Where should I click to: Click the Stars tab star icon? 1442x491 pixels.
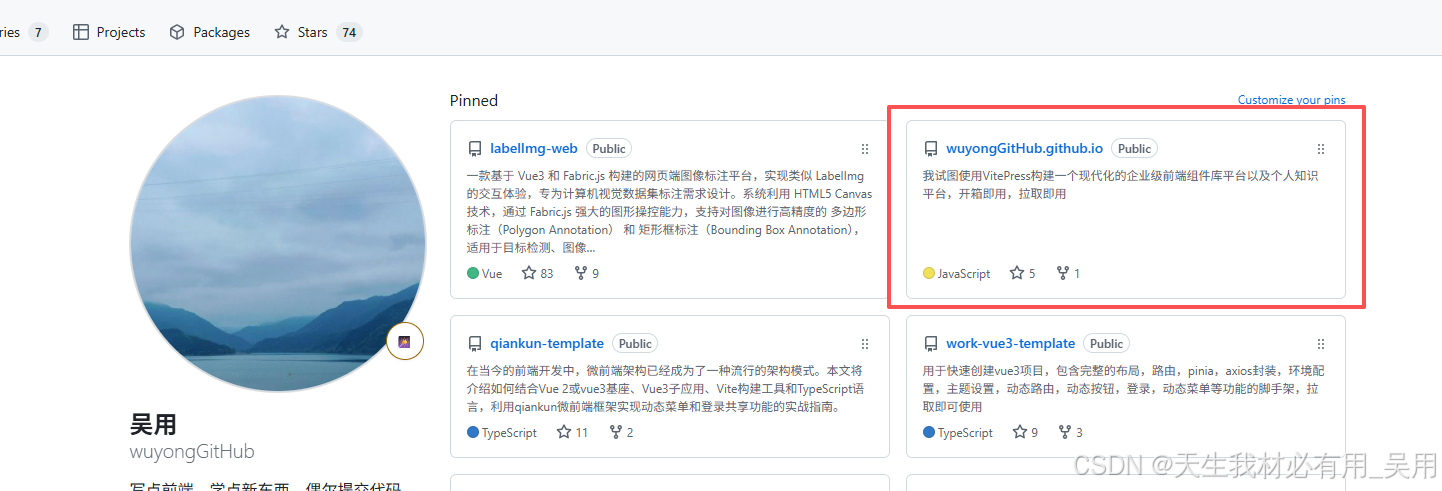282,32
